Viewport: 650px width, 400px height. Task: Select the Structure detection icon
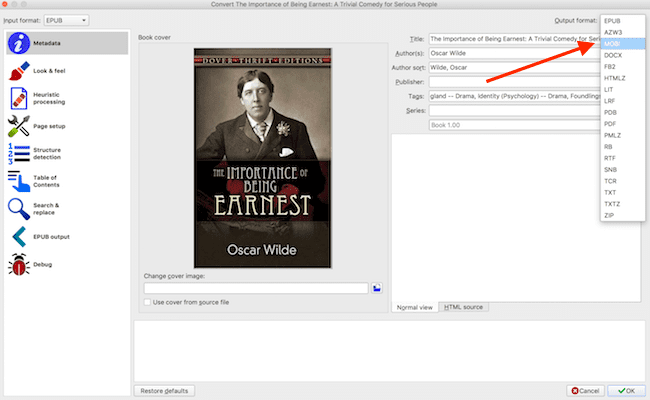19,154
